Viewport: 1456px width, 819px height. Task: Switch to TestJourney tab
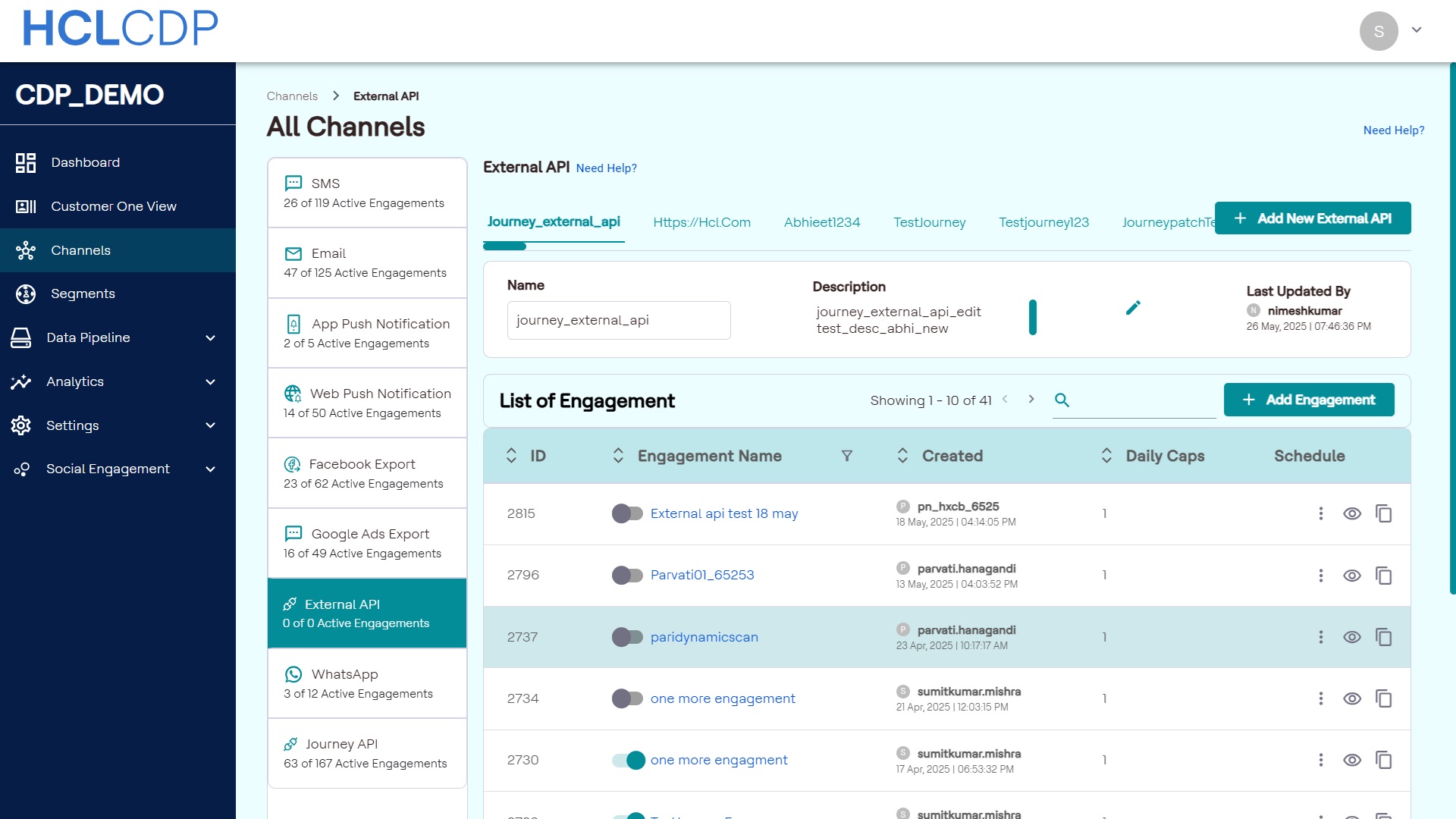tap(929, 222)
